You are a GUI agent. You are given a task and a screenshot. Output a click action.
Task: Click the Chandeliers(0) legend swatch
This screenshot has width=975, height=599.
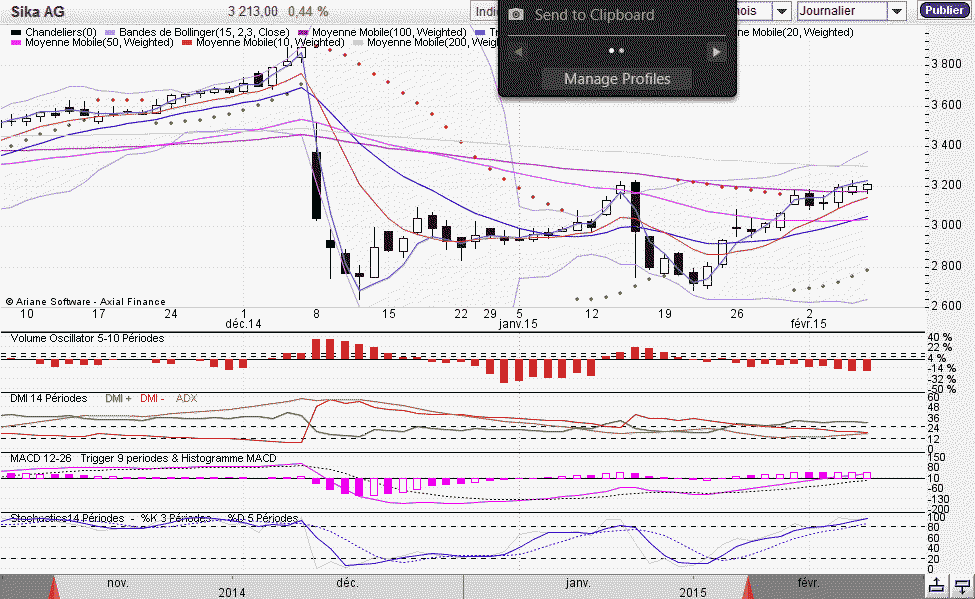point(16,32)
